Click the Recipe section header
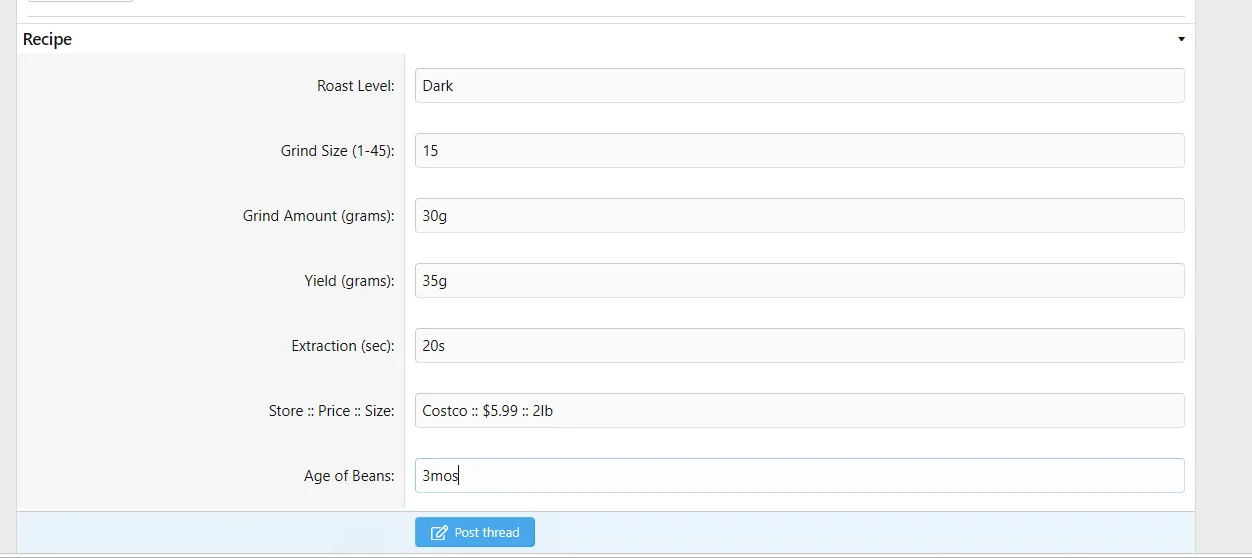The height and width of the screenshot is (558, 1252). pyautogui.click(x=606, y=39)
